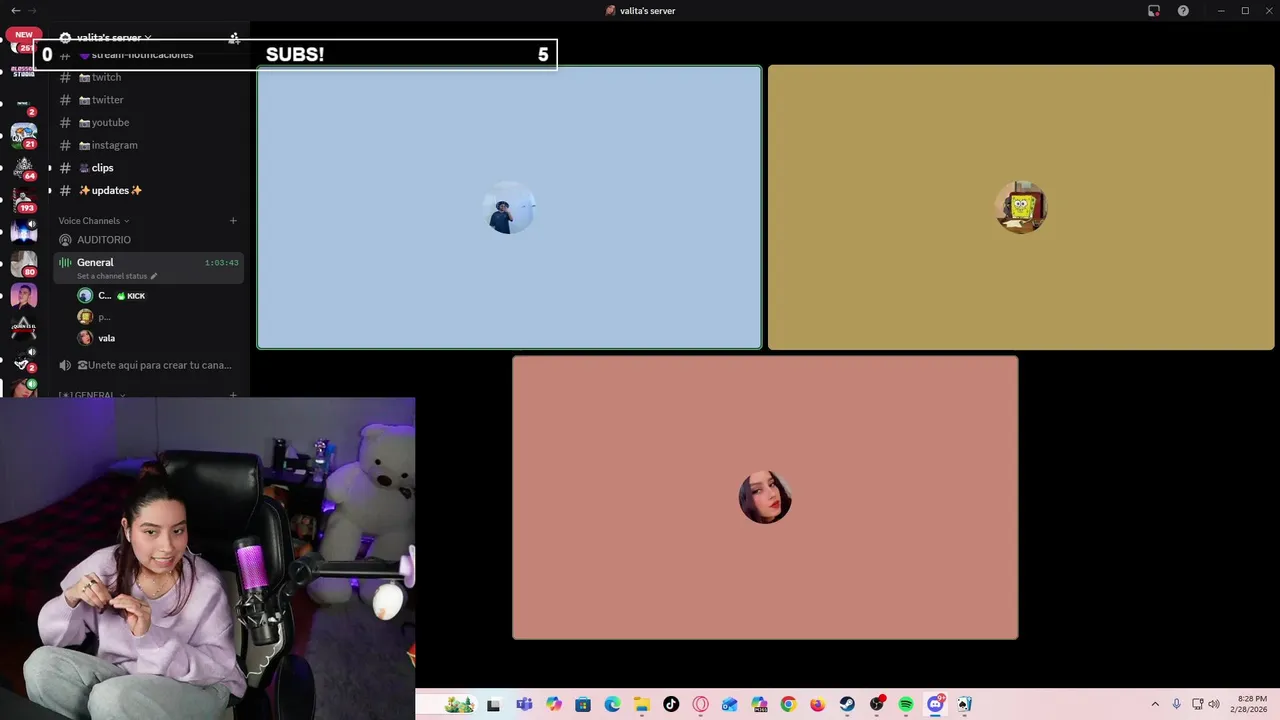1280x720 pixels.
Task: Open the server icon with 80 badge
Action: pyautogui.click(x=24, y=264)
